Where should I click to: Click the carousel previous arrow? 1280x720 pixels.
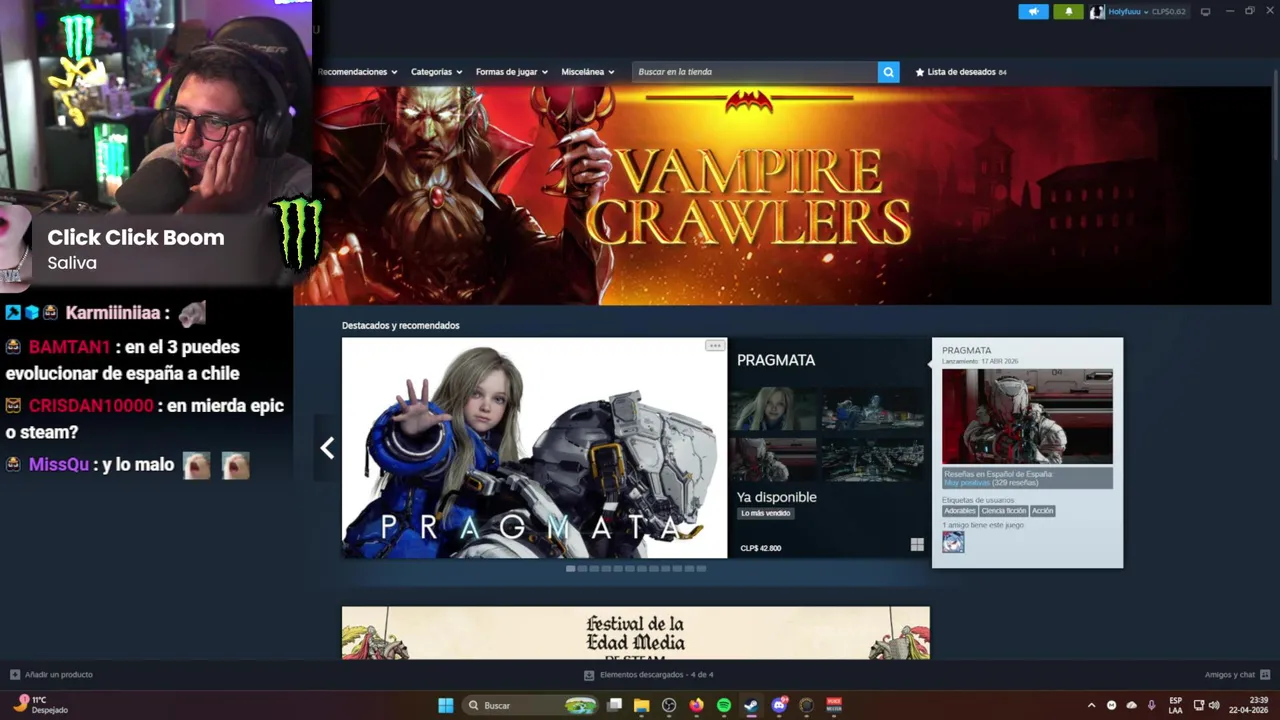[327, 448]
